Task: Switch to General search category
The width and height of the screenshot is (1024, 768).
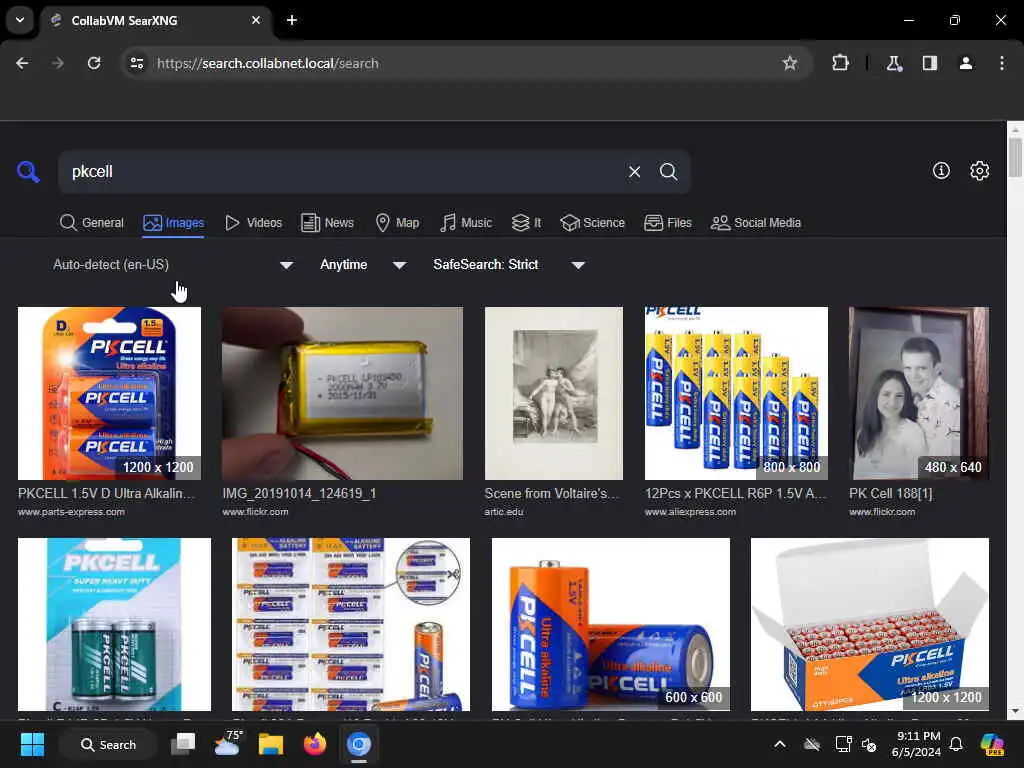Action: tap(91, 223)
